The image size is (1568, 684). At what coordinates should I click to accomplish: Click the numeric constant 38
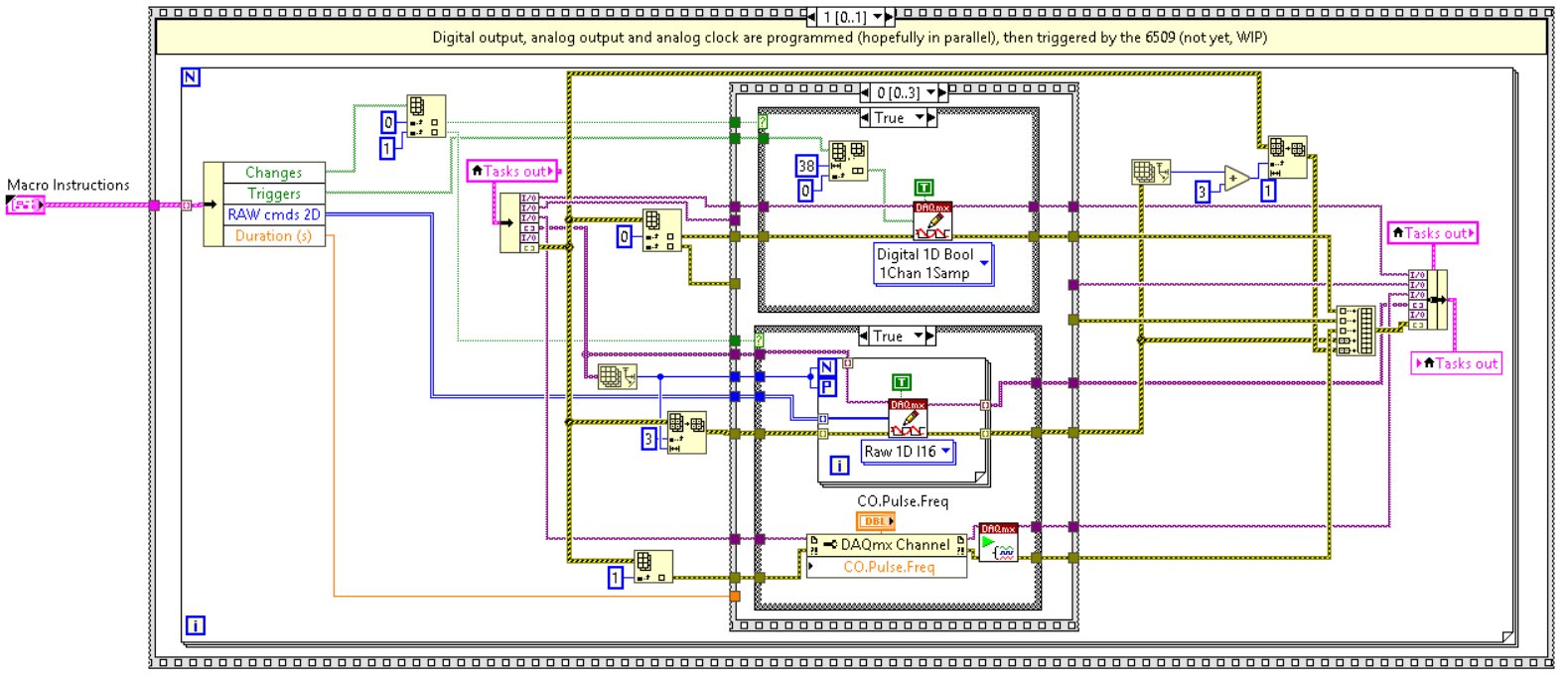click(x=806, y=166)
